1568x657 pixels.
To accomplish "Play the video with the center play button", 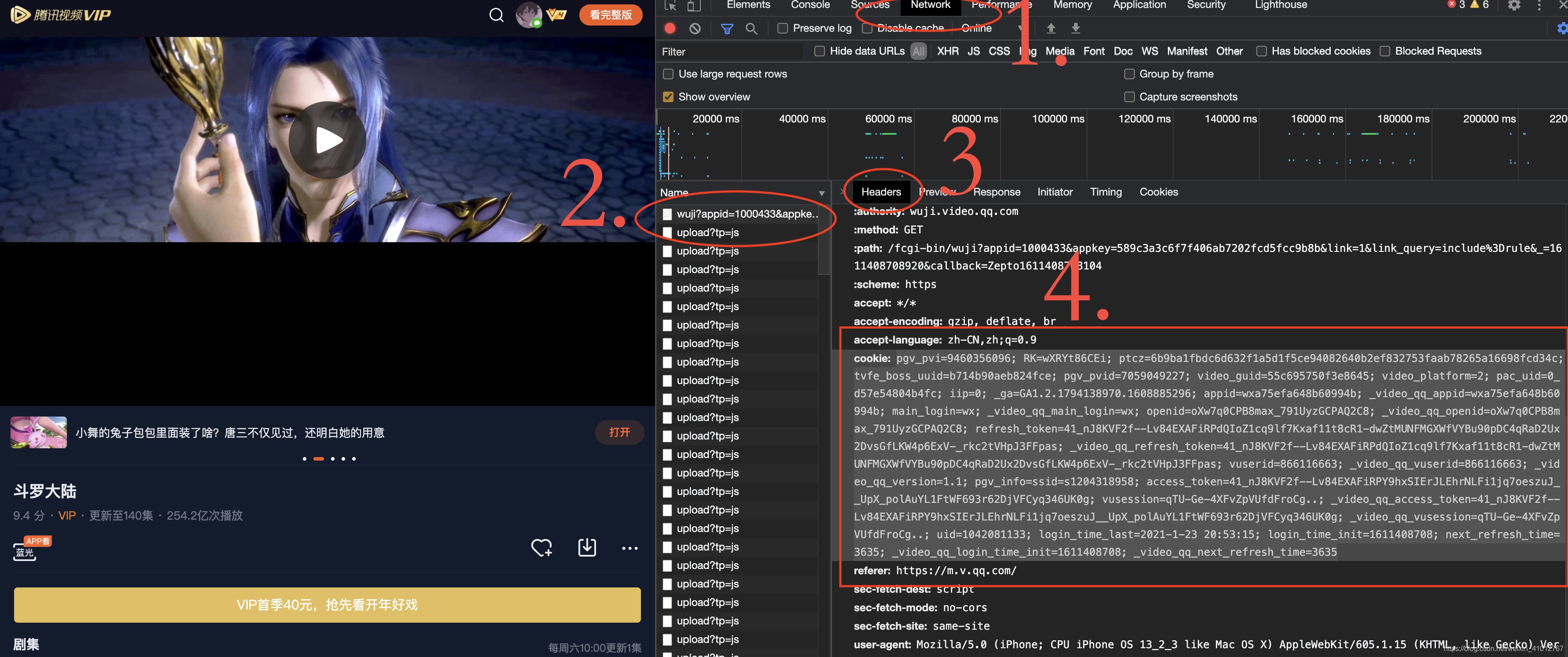I will tap(328, 140).
